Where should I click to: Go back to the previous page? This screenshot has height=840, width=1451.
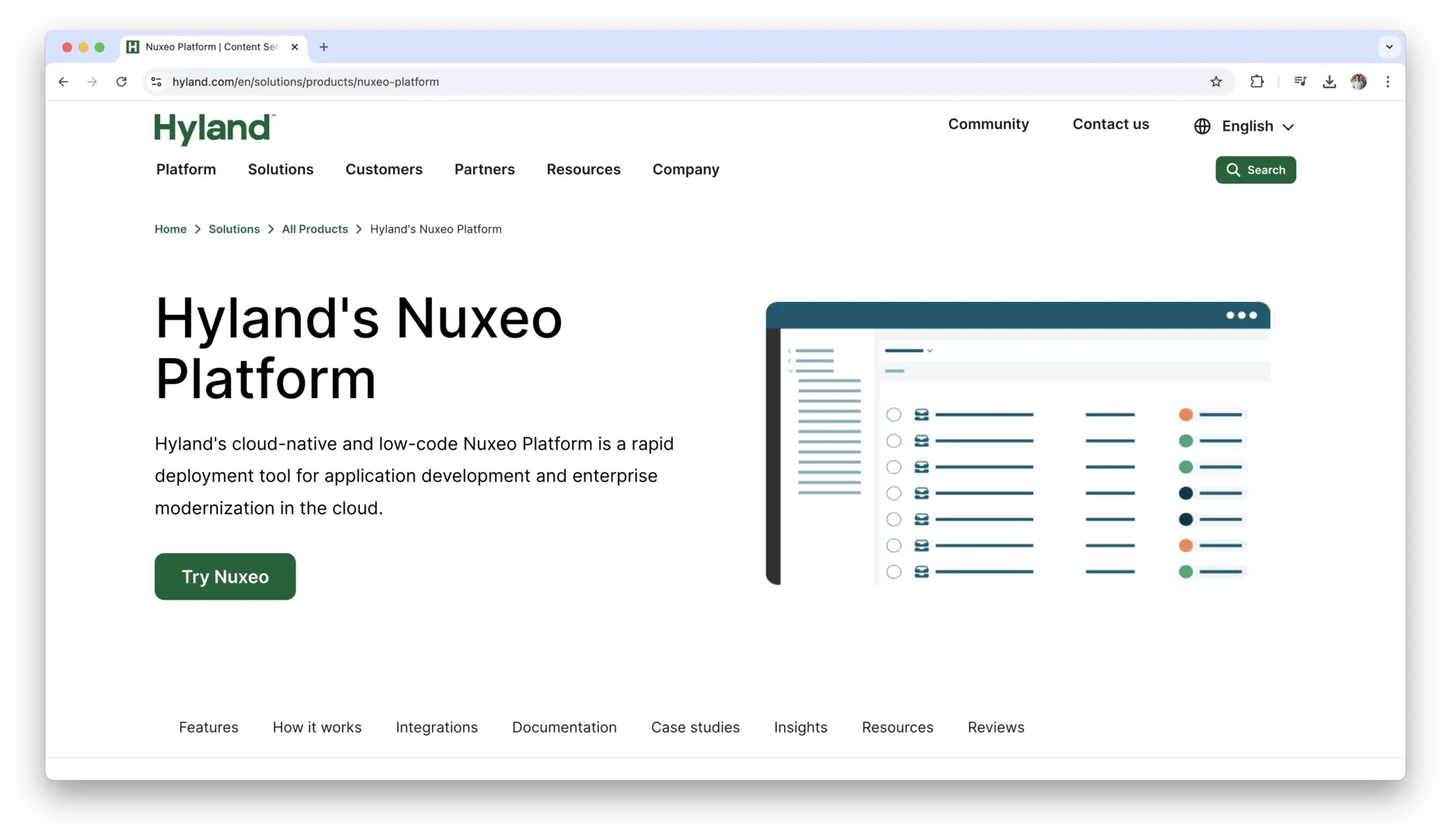[x=63, y=82]
